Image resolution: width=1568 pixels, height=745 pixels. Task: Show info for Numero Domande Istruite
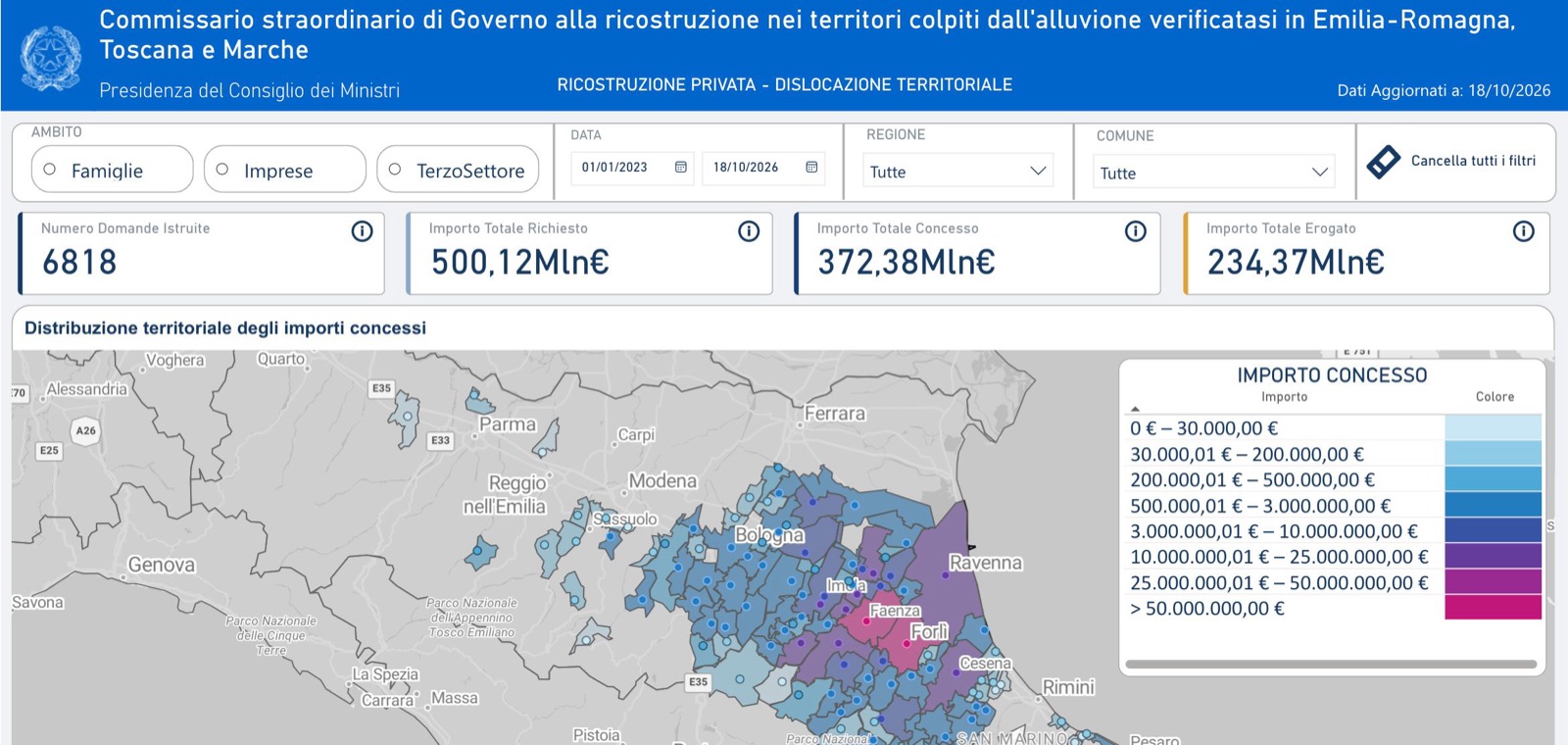click(363, 231)
